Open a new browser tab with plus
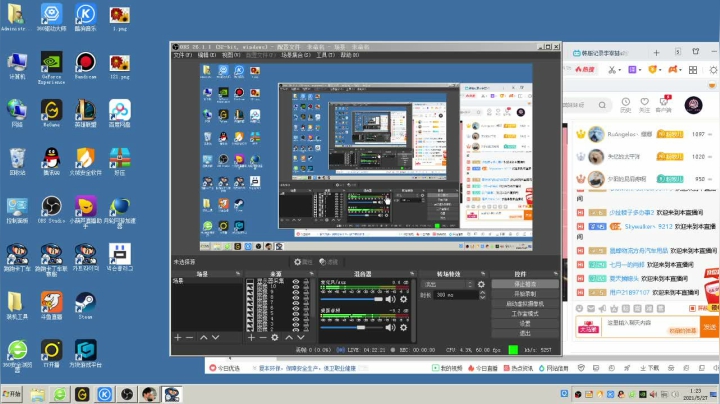Viewport: 720px width, 404px height. [x=657, y=53]
